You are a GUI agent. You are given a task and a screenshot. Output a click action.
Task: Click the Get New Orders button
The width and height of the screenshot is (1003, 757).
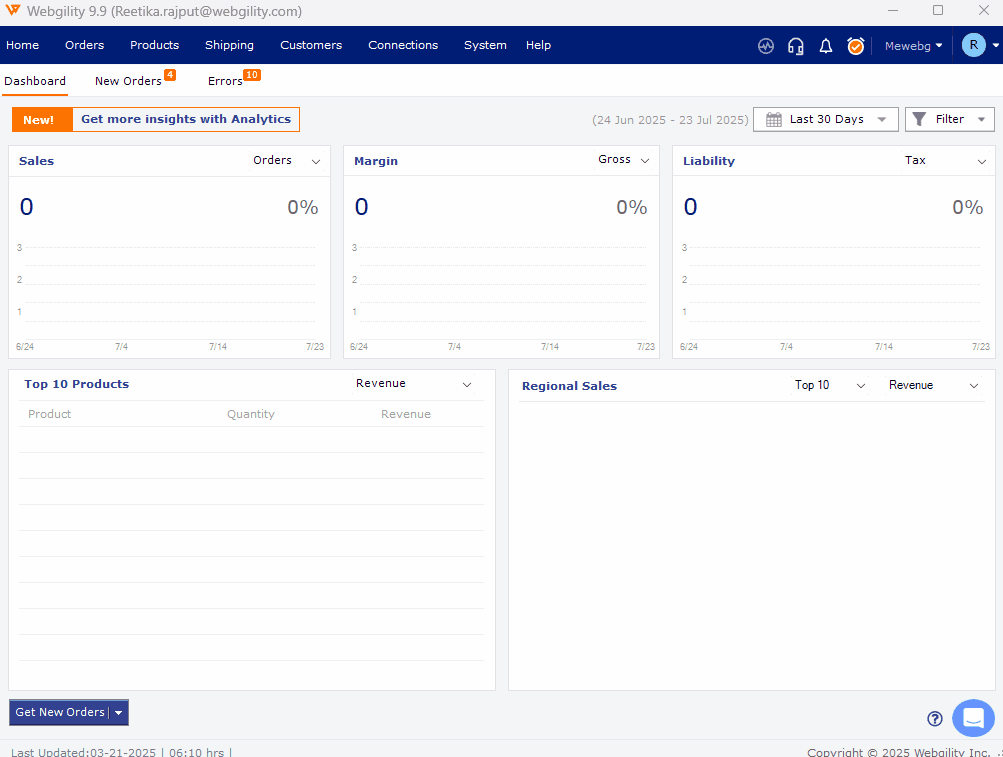point(60,712)
